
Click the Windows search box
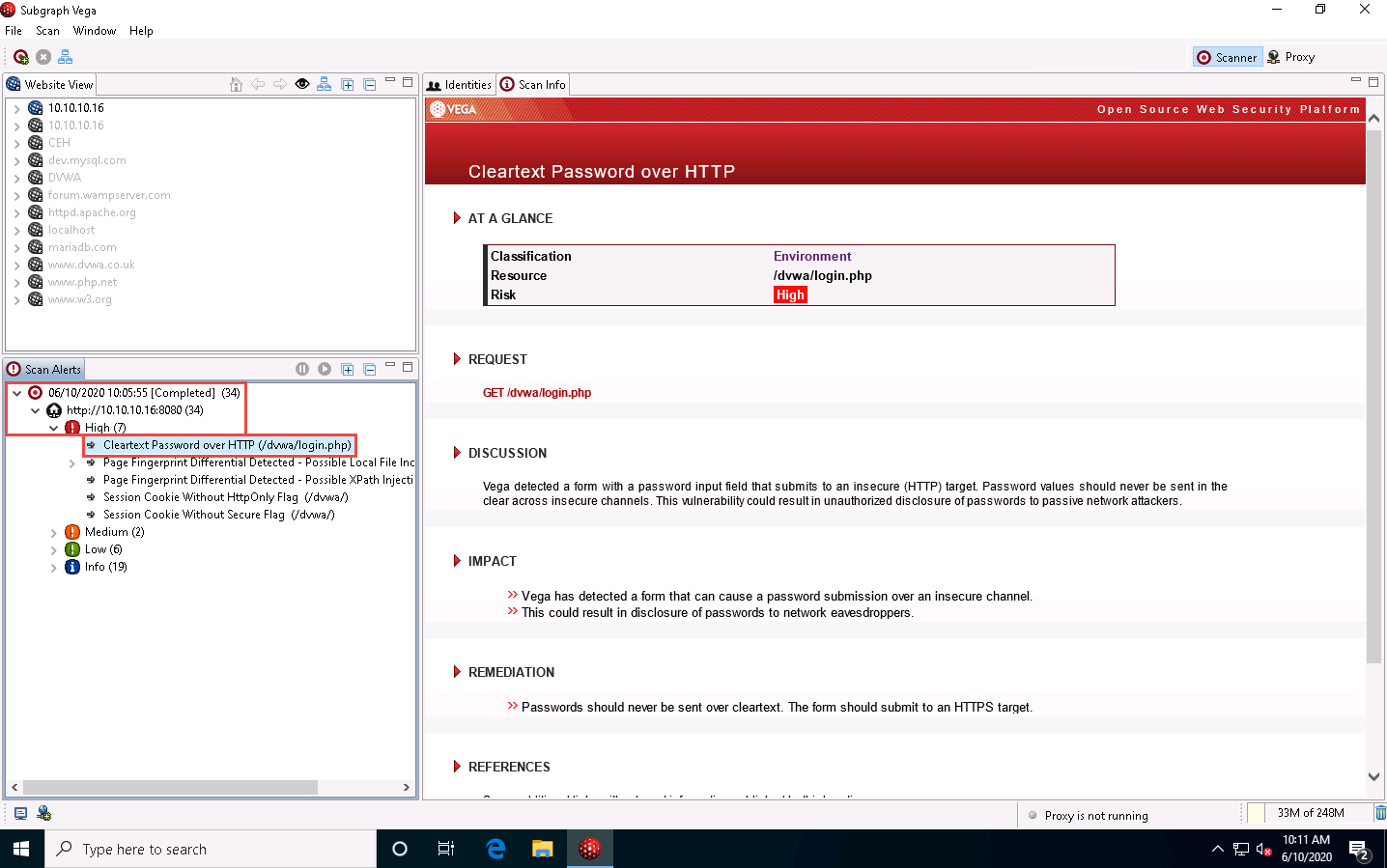click(x=211, y=849)
